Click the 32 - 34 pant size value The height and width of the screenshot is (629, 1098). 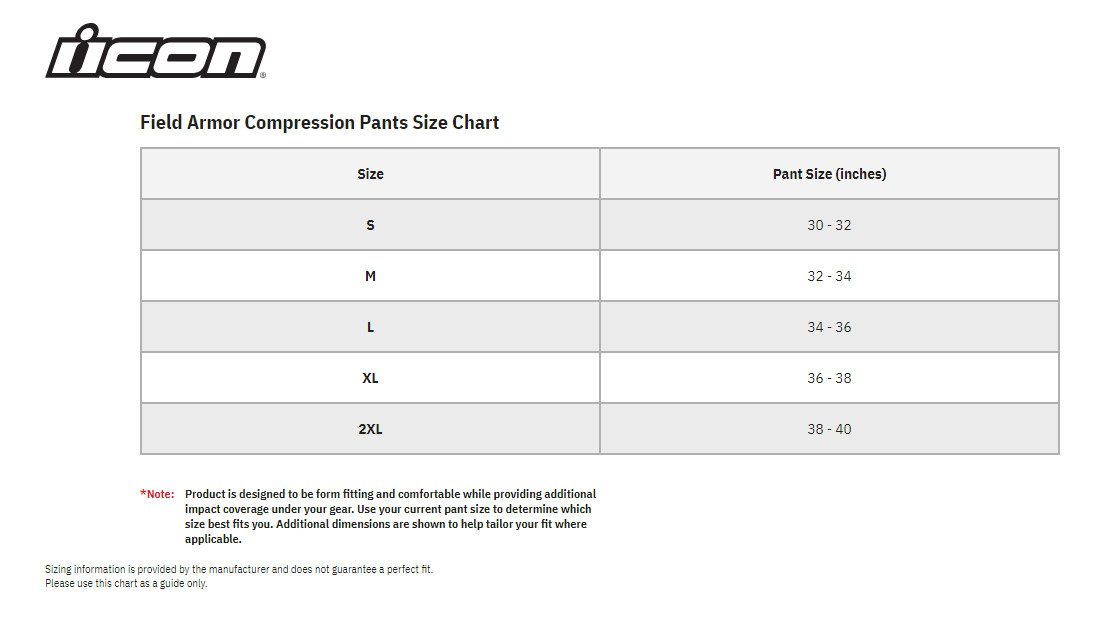829,276
